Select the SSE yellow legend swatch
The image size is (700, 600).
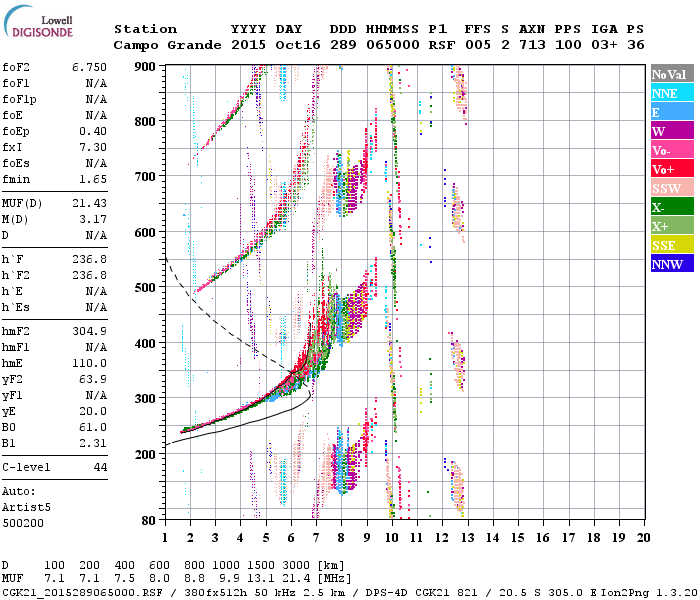(672, 245)
